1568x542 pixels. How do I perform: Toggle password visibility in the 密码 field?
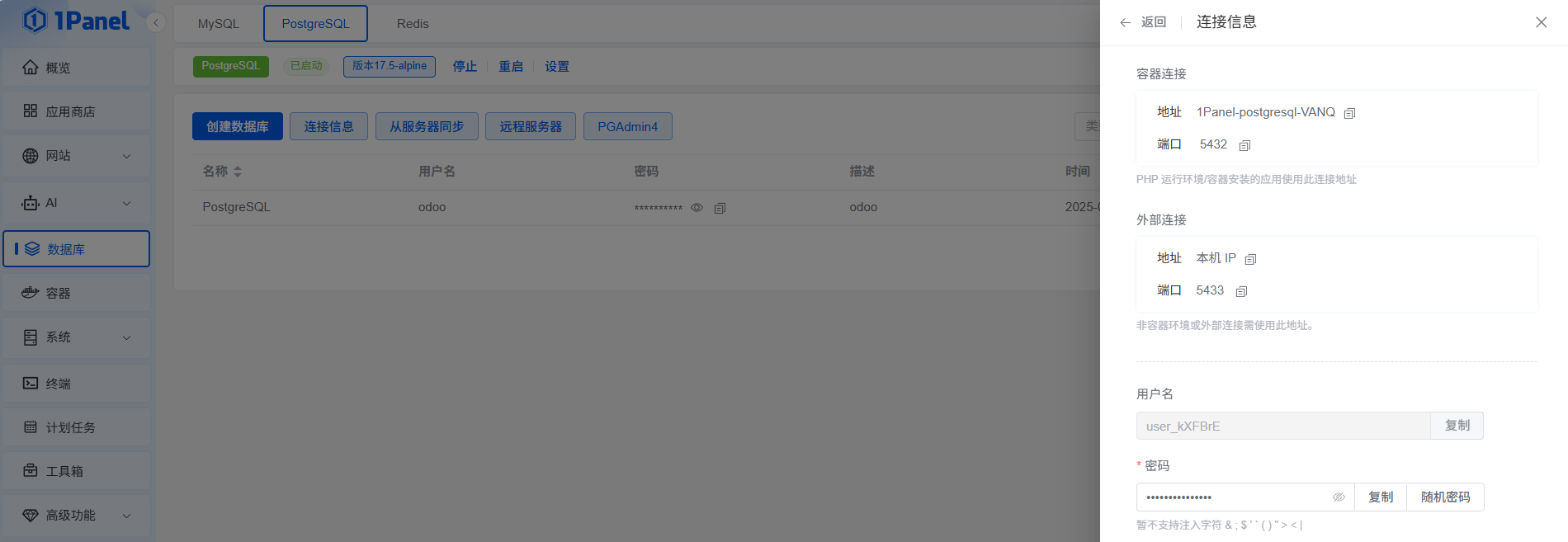(x=1339, y=497)
